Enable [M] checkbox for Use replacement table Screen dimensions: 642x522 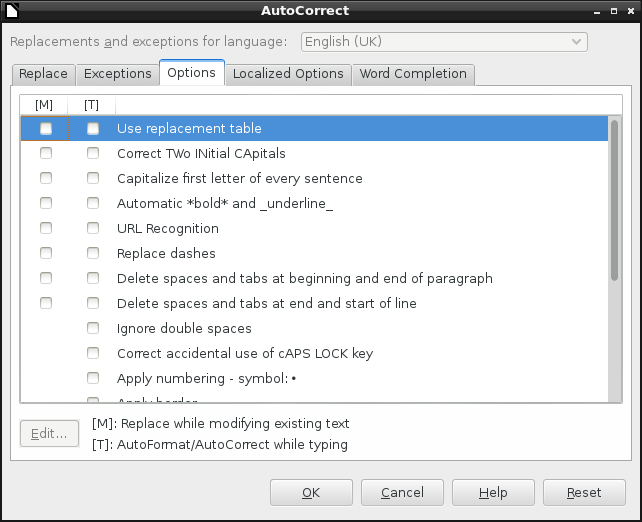click(x=46, y=129)
